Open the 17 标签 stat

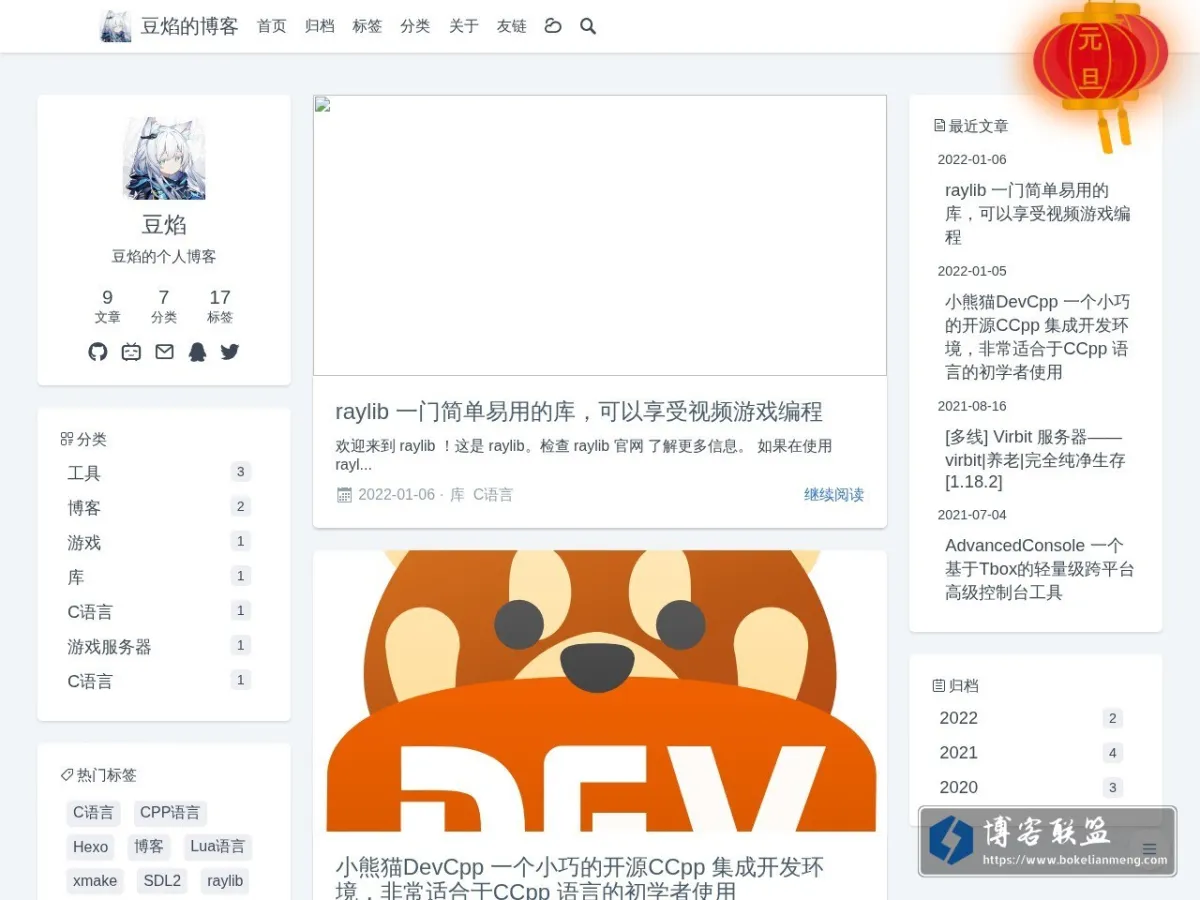point(220,306)
